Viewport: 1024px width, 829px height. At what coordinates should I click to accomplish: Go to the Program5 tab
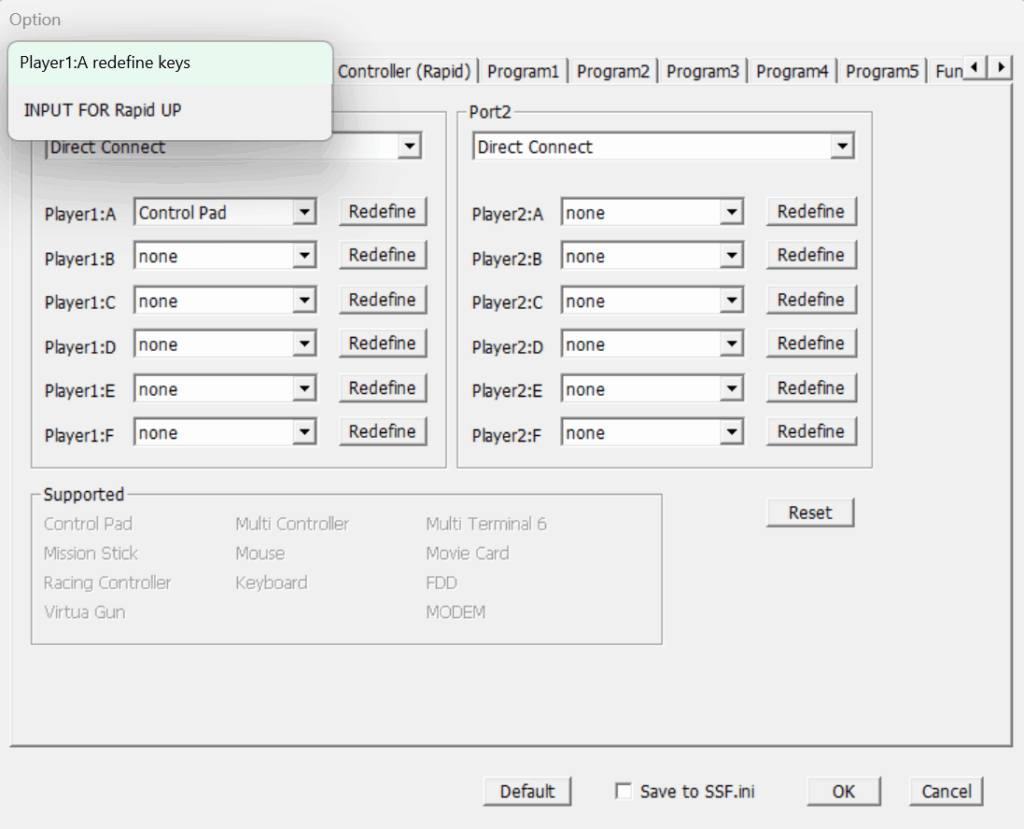tap(882, 71)
